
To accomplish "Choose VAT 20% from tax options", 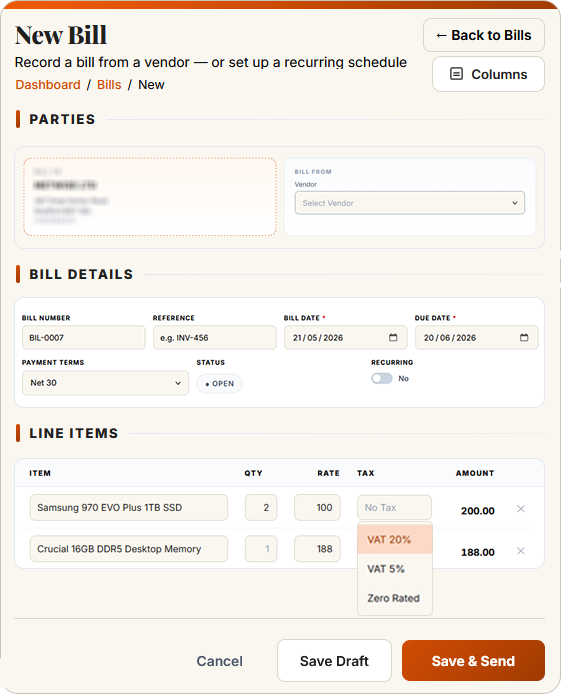I will (395, 540).
